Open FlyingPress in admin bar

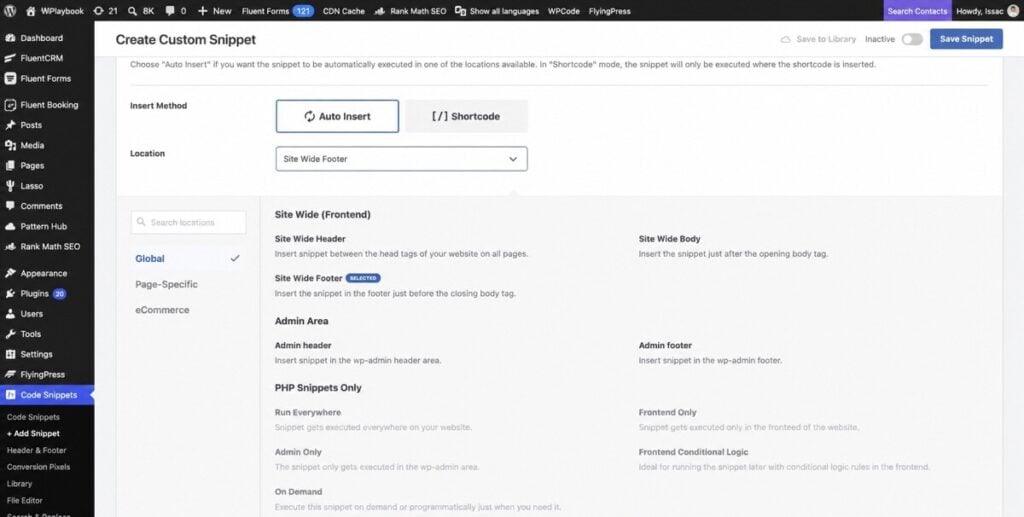(x=609, y=11)
